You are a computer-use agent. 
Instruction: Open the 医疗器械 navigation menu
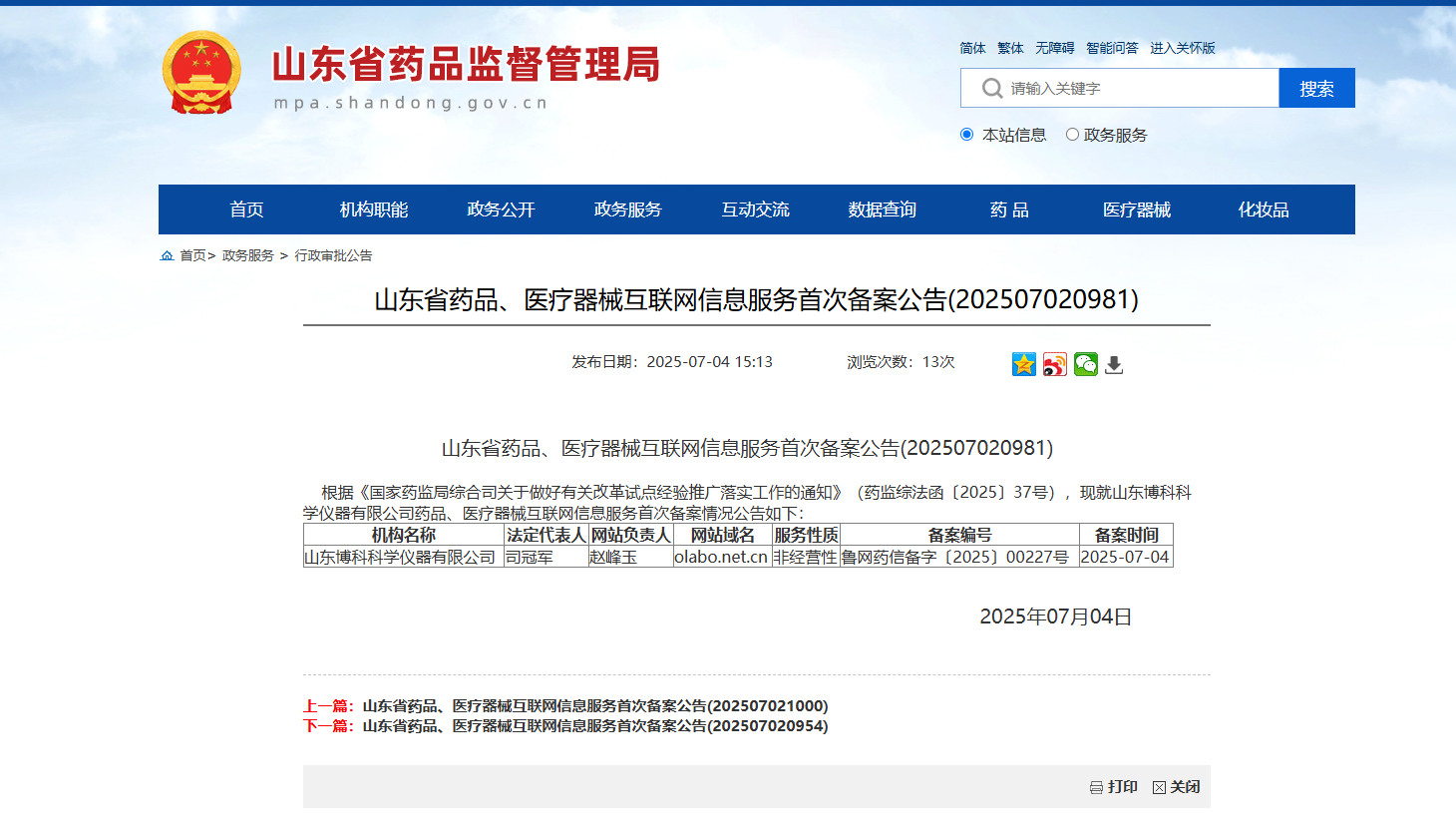pos(1136,209)
